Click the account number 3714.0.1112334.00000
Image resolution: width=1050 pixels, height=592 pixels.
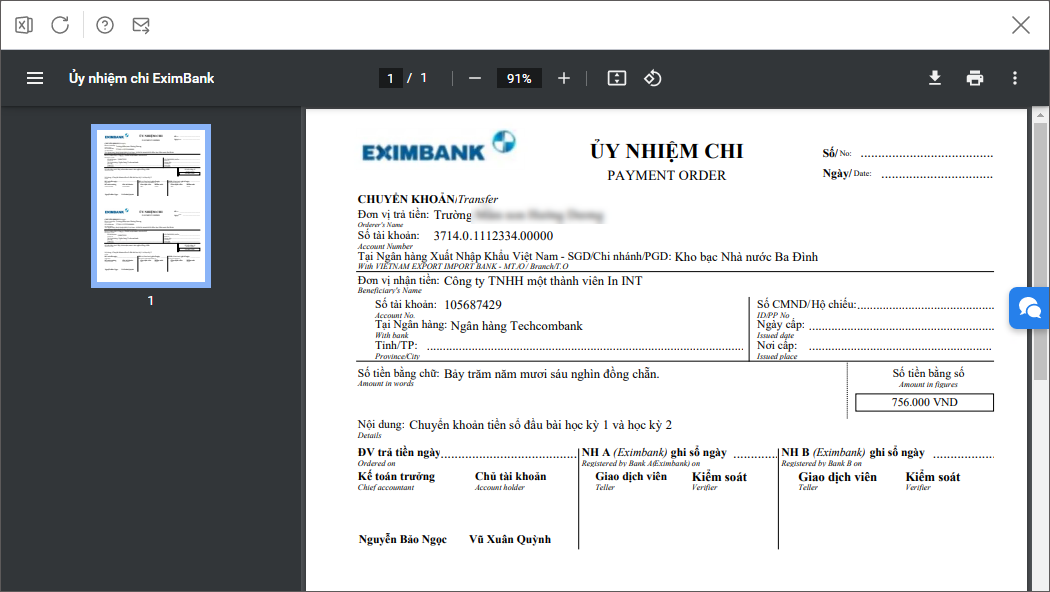click(493, 236)
